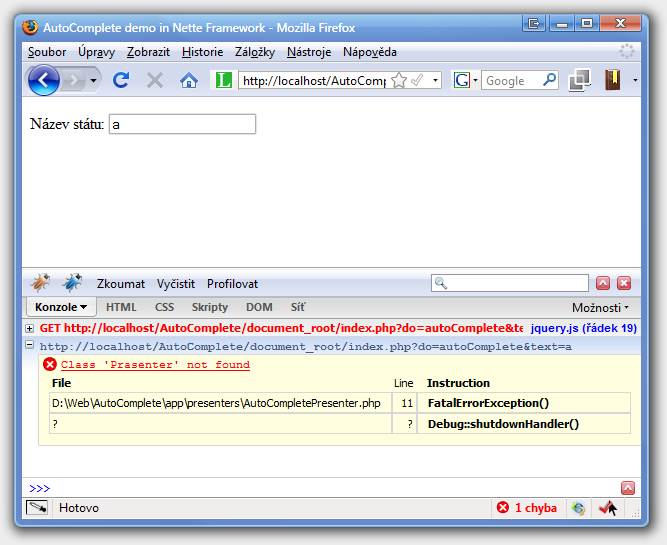667x545 pixels.
Task: Switch to the DOM tab
Action: click(259, 307)
